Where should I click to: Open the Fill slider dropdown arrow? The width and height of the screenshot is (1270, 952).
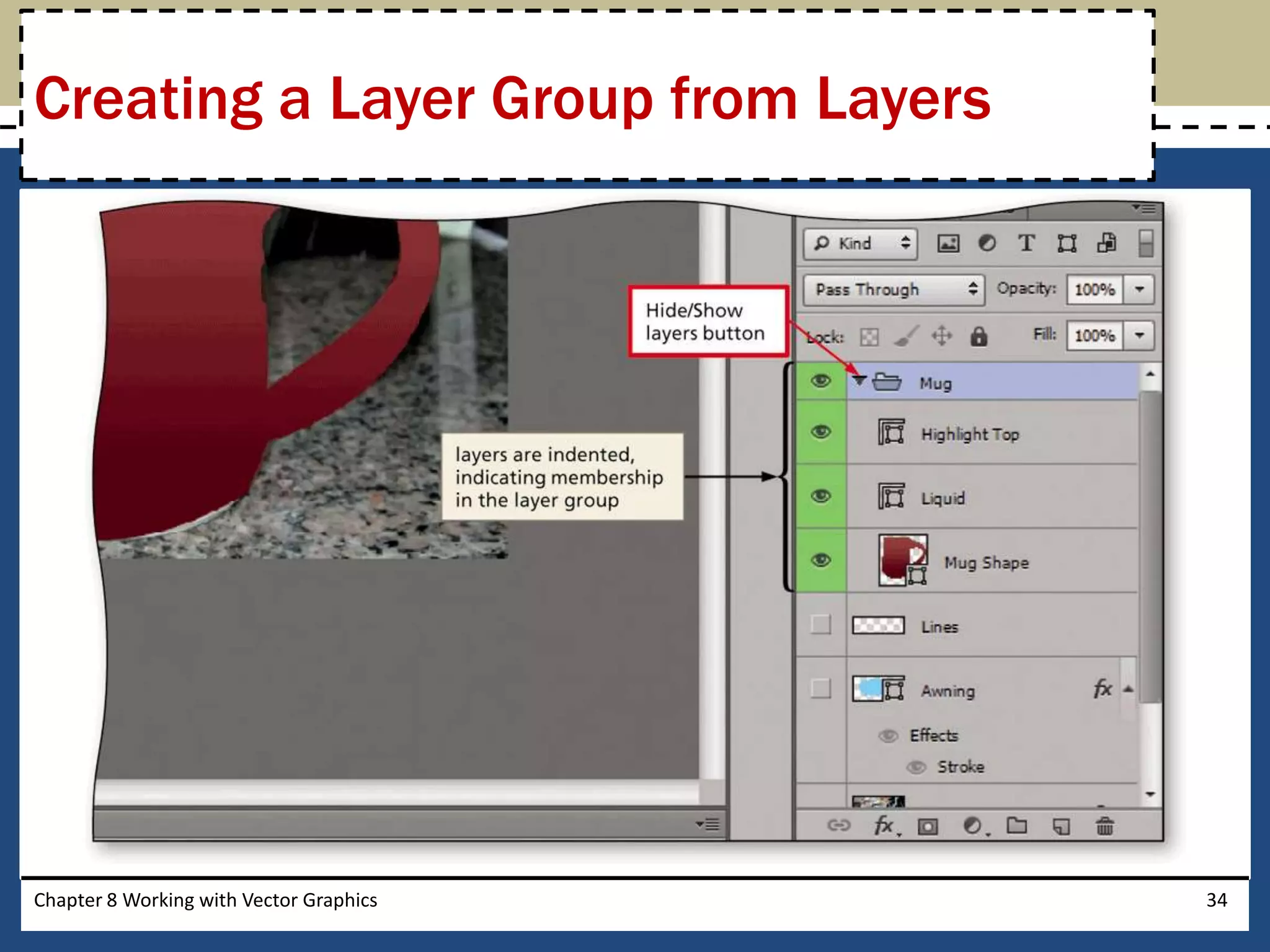pyautogui.click(x=1139, y=335)
